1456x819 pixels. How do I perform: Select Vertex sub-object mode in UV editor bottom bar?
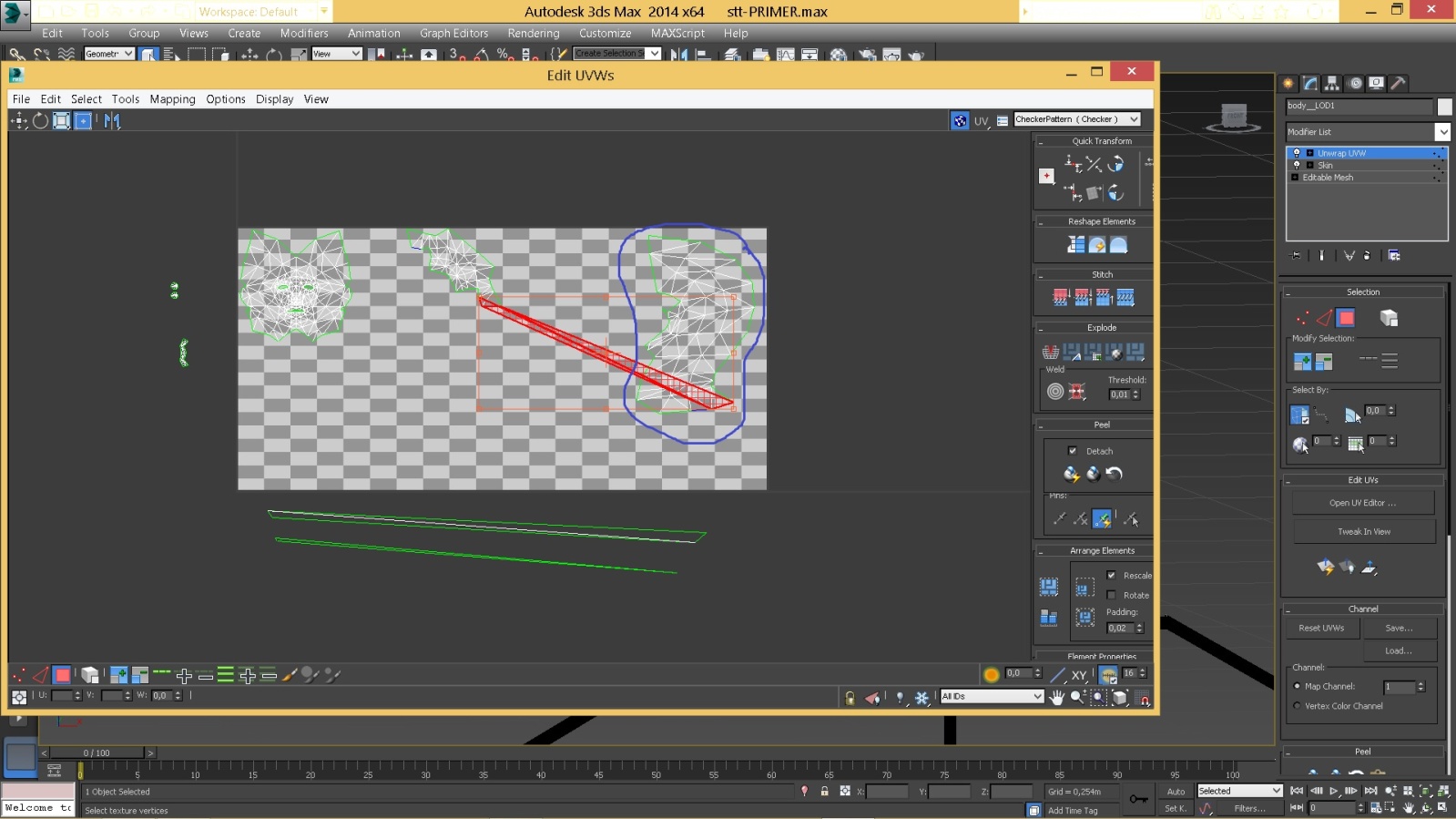18,675
